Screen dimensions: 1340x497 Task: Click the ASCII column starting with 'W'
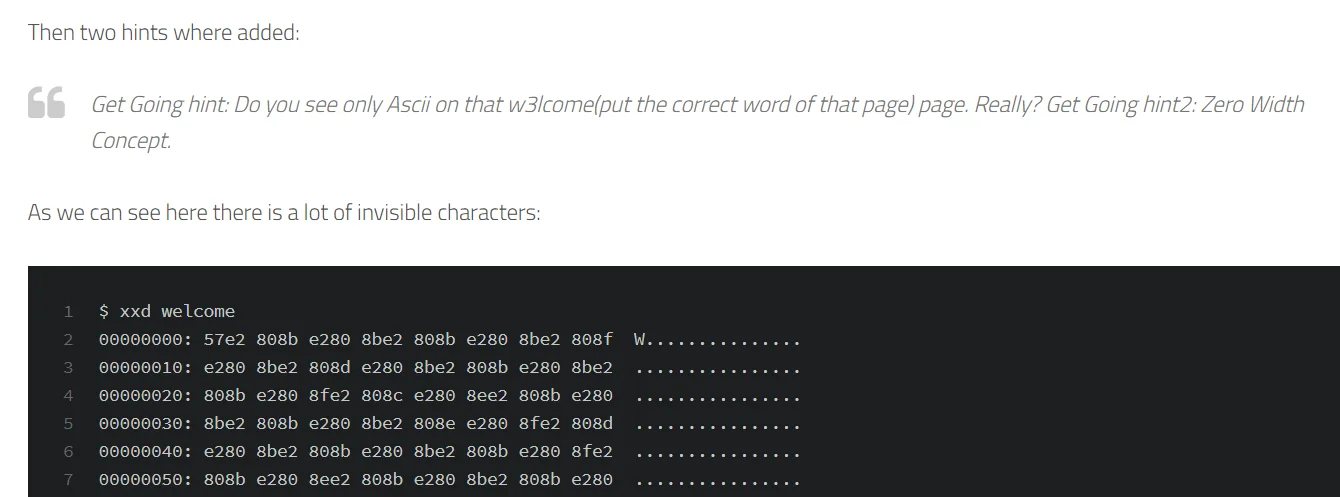coord(718,339)
